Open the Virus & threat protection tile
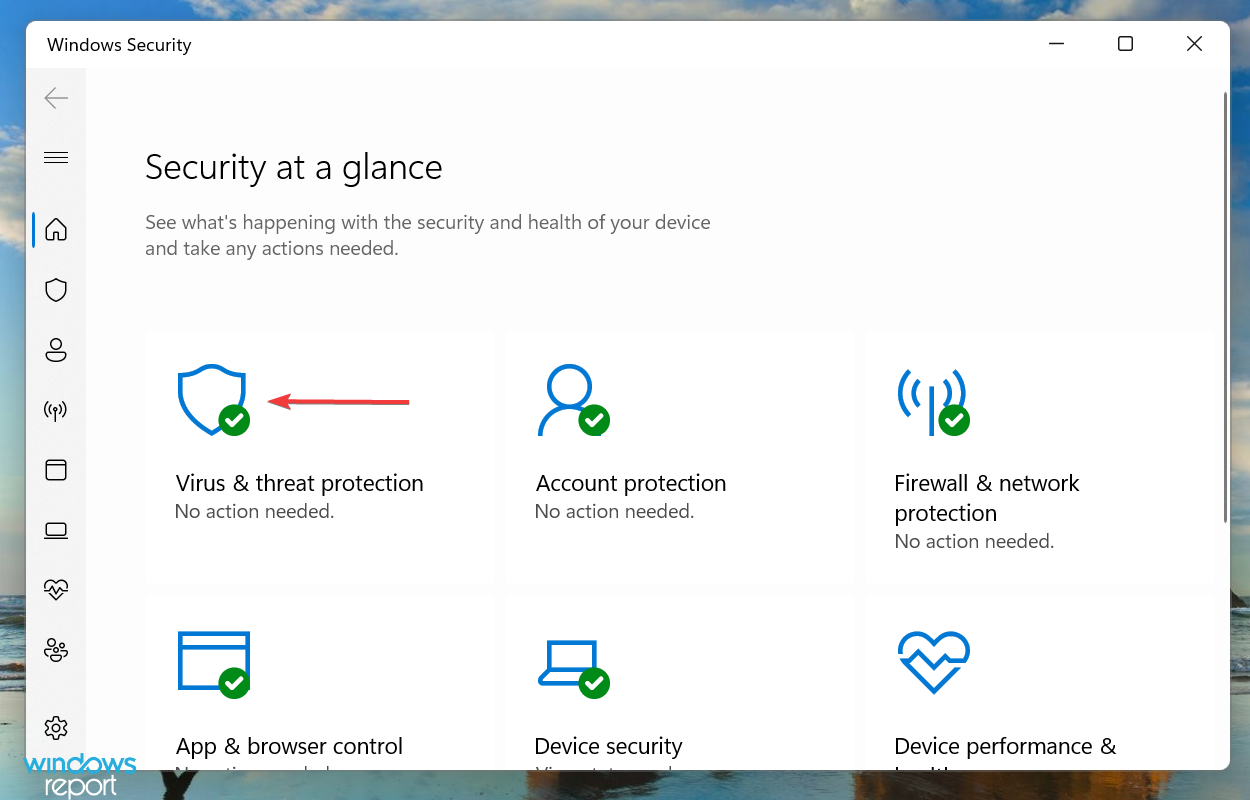This screenshot has width=1250, height=800. pos(299,483)
